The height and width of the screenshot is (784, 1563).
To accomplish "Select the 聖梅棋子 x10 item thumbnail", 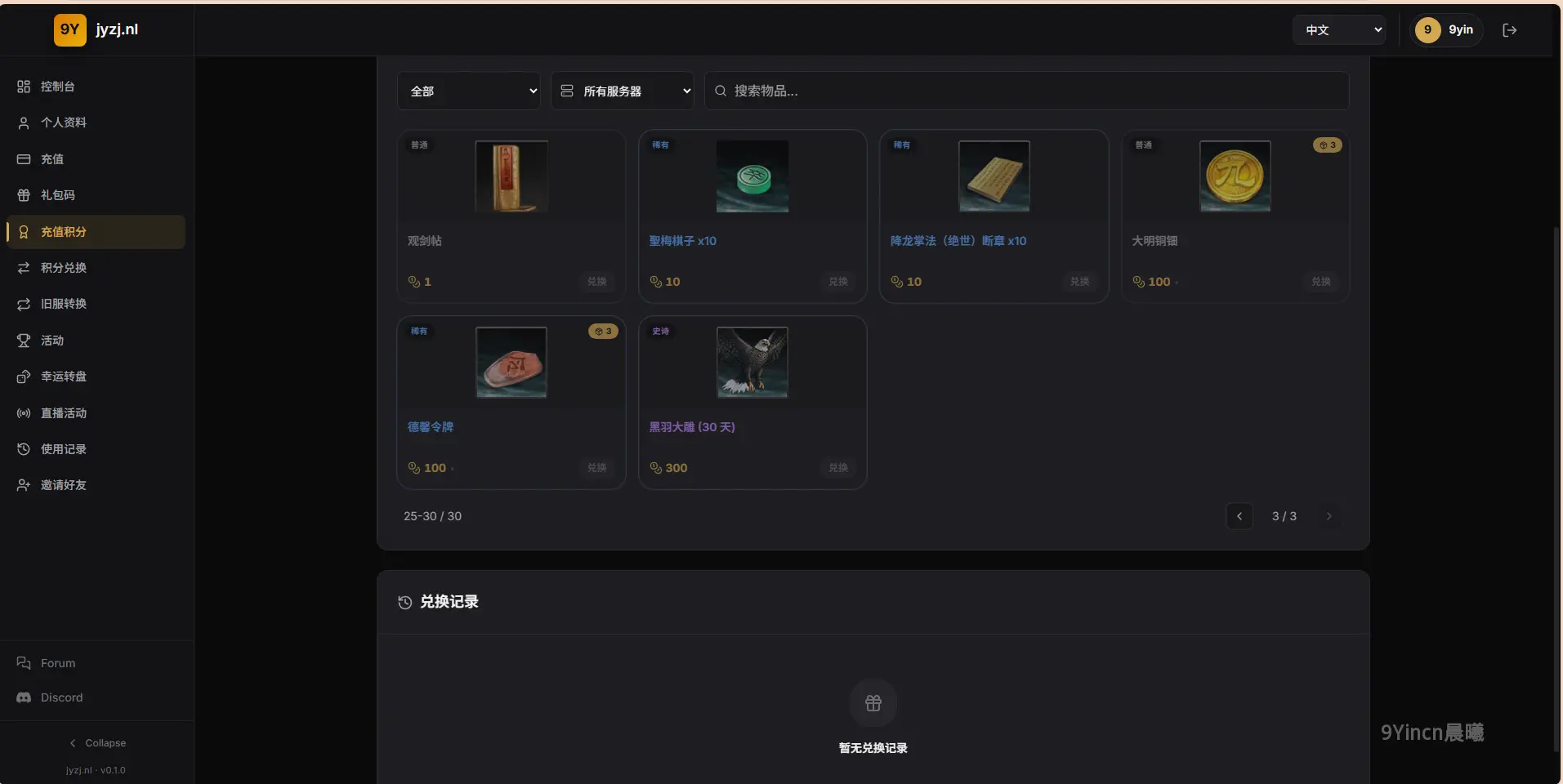I will [x=752, y=176].
